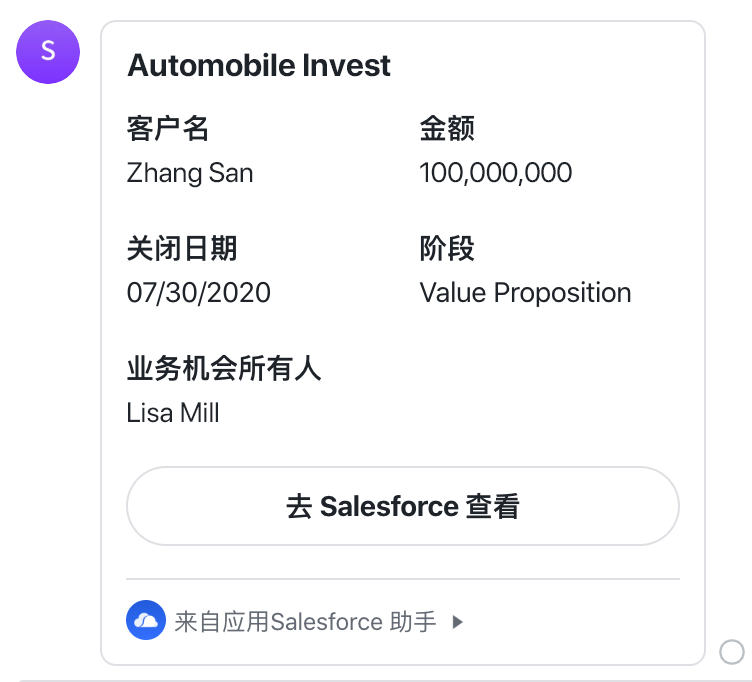The height and width of the screenshot is (682, 752).
Task: Click the 业务机会所有人 field label
Action: tap(223, 368)
